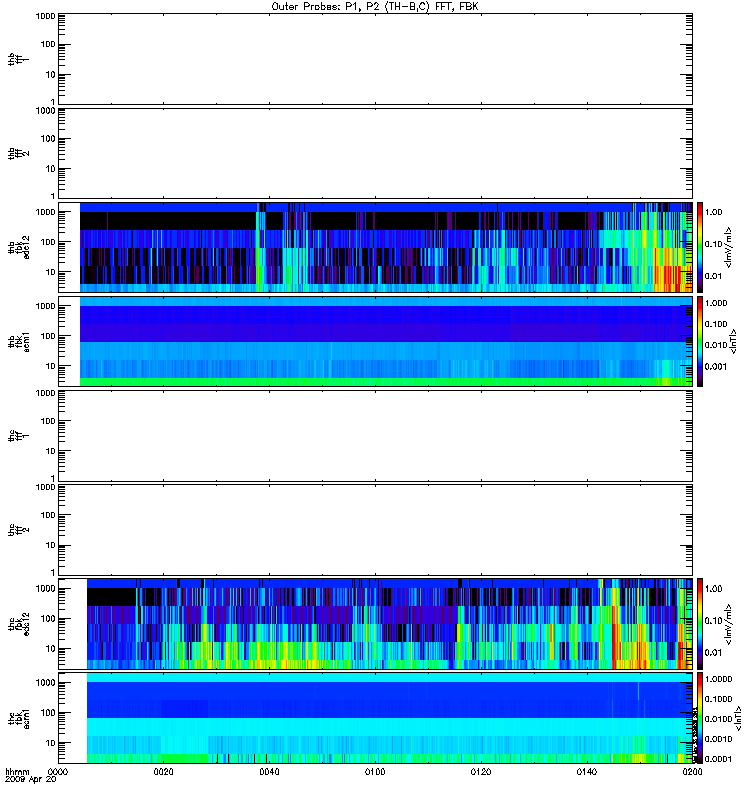The height and width of the screenshot is (800, 750).
Task: Click the "0020" time tick label
Action: [x=163, y=772]
